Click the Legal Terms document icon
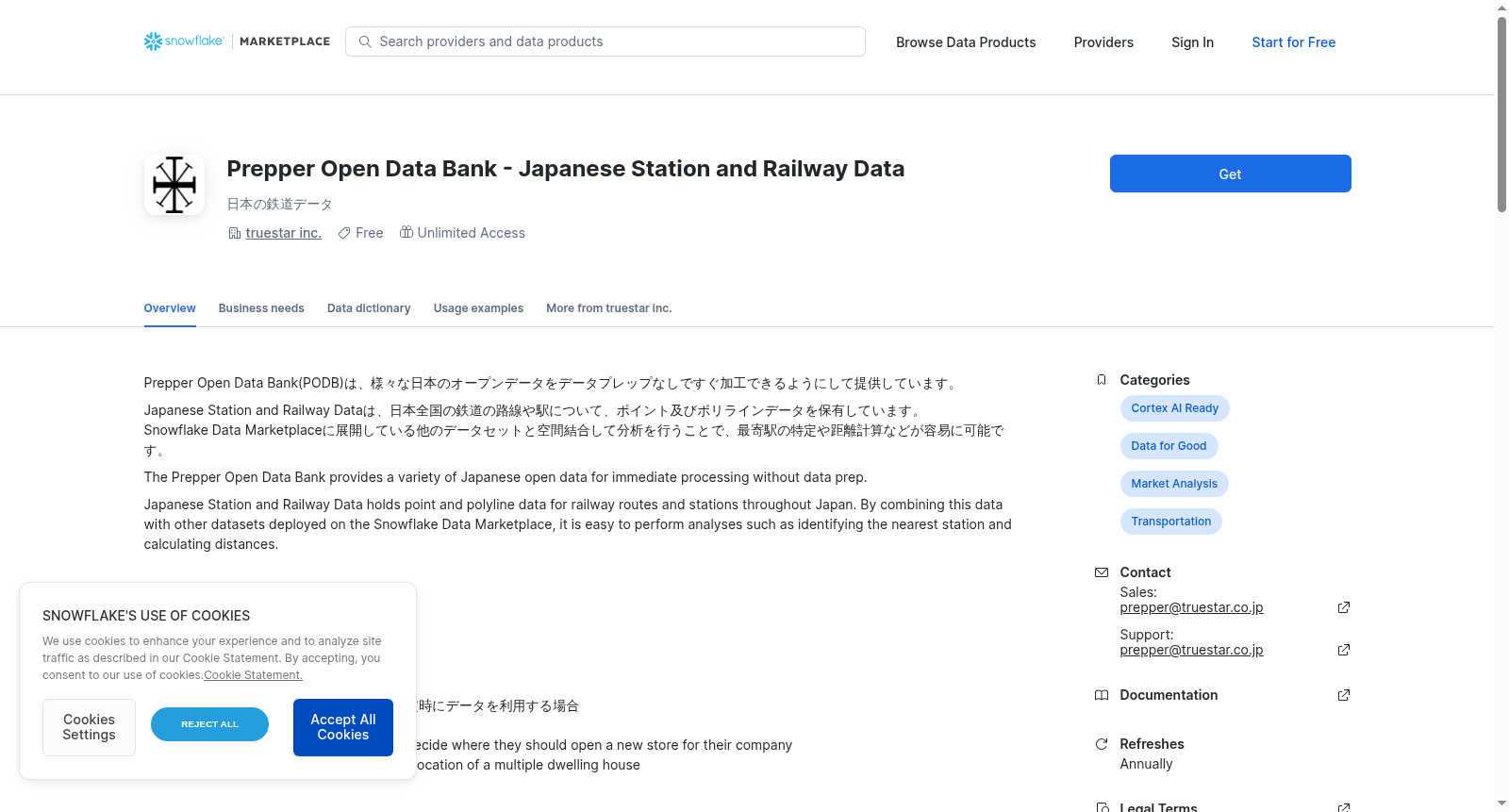 [x=1102, y=807]
